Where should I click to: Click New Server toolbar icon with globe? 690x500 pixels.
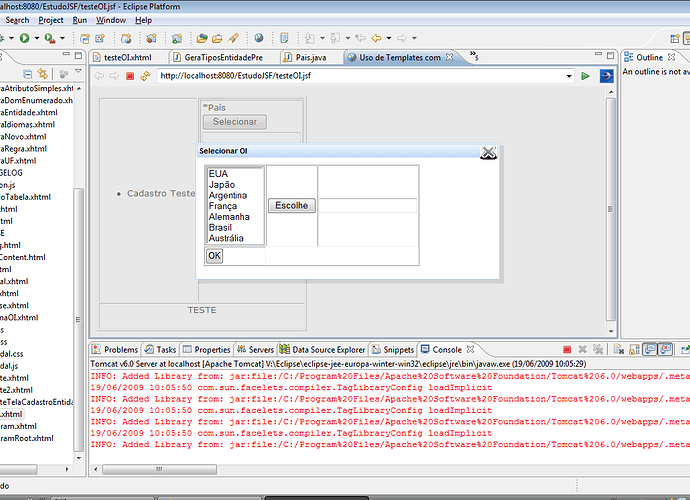[126, 39]
